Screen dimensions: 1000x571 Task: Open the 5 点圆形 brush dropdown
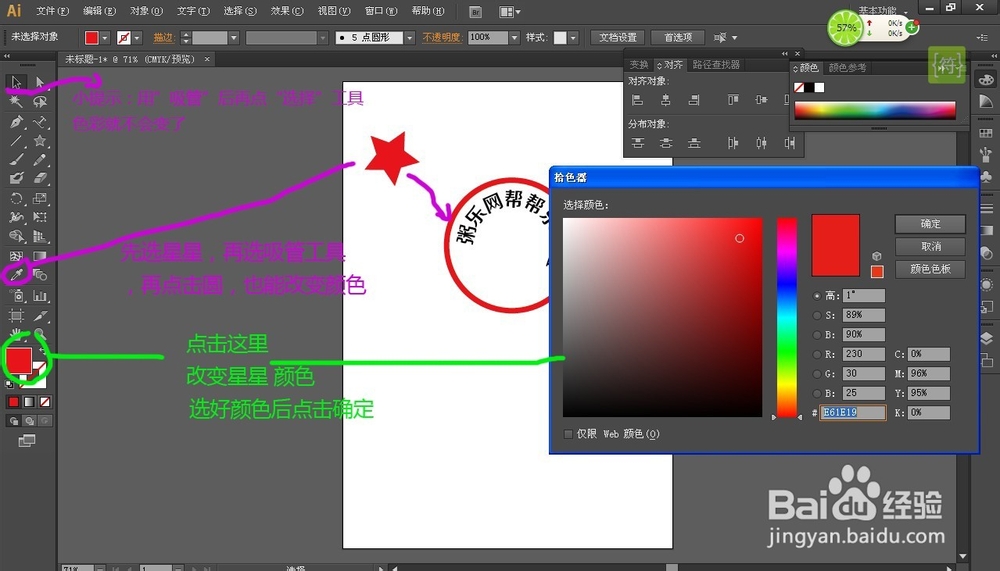click(x=409, y=38)
